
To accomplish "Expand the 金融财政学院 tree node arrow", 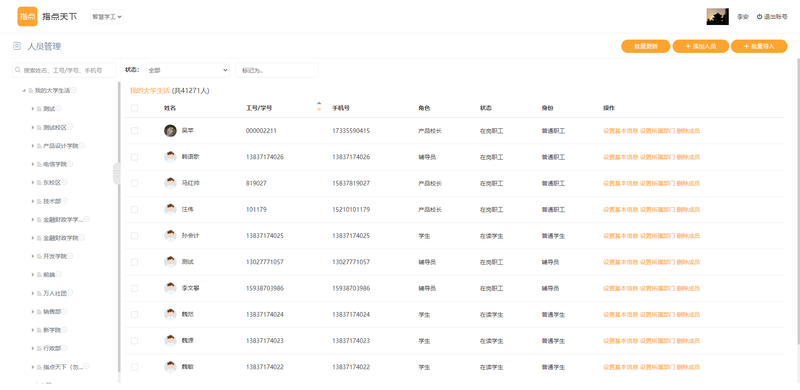I will tap(33, 238).
